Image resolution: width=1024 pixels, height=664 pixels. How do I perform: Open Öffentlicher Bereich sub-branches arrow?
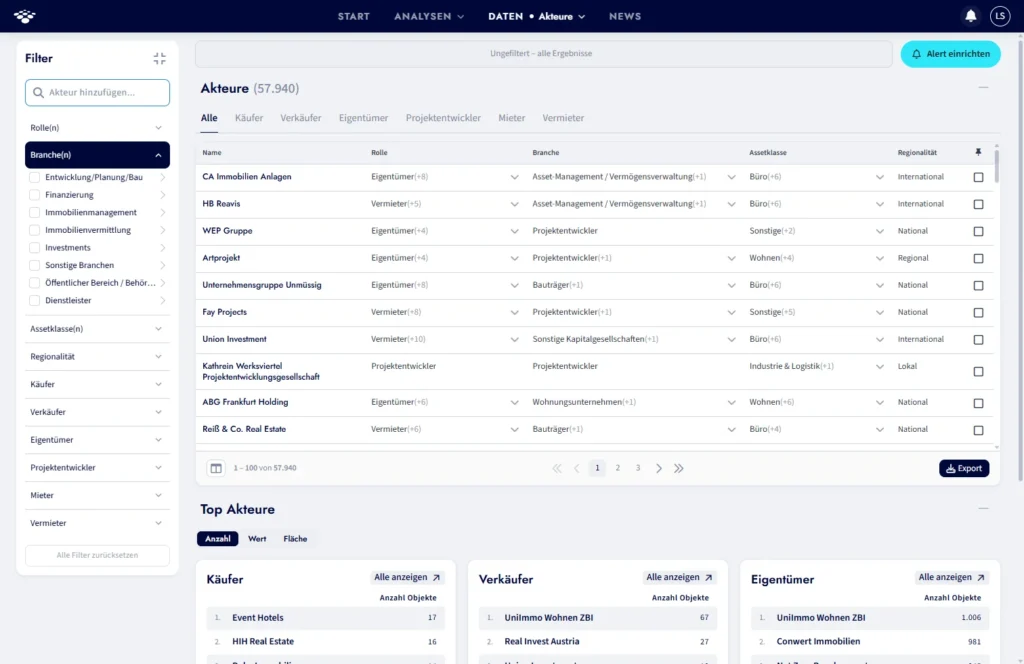(163, 283)
